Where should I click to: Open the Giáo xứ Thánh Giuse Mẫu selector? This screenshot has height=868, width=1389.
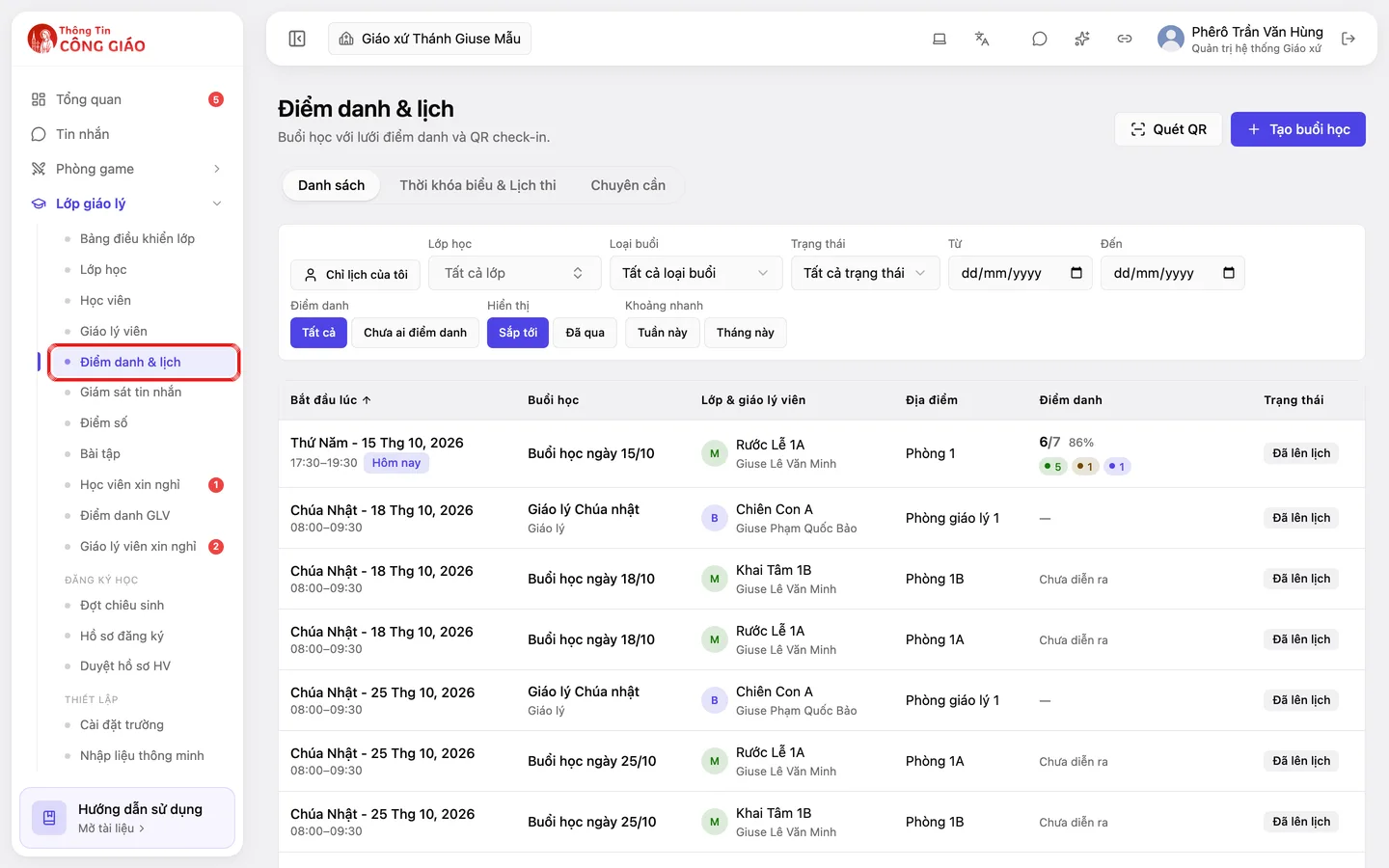point(430,39)
